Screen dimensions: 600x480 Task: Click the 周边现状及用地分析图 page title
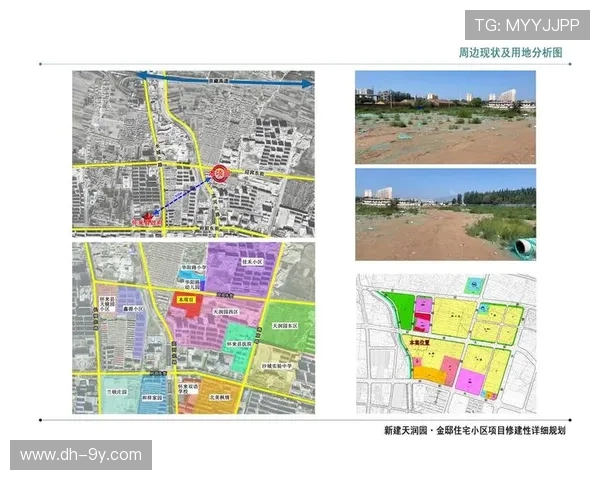pyautogui.click(x=497, y=50)
